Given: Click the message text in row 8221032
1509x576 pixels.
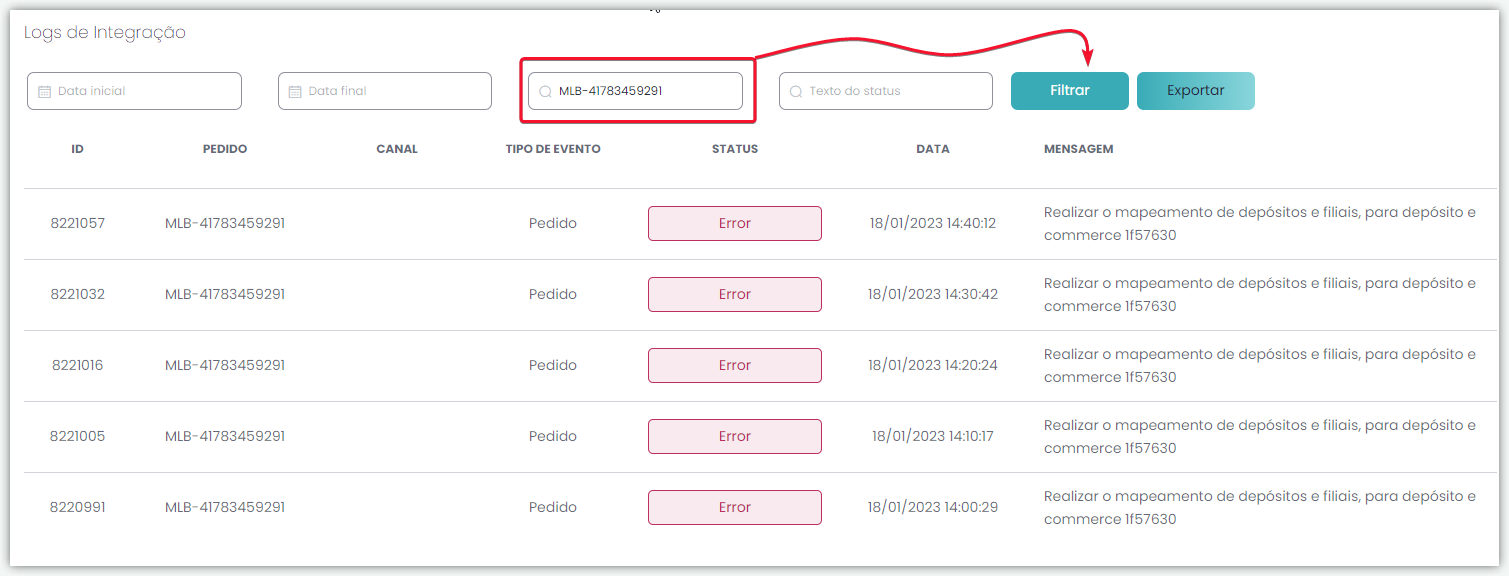Looking at the screenshot, I should (x=1260, y=295).
